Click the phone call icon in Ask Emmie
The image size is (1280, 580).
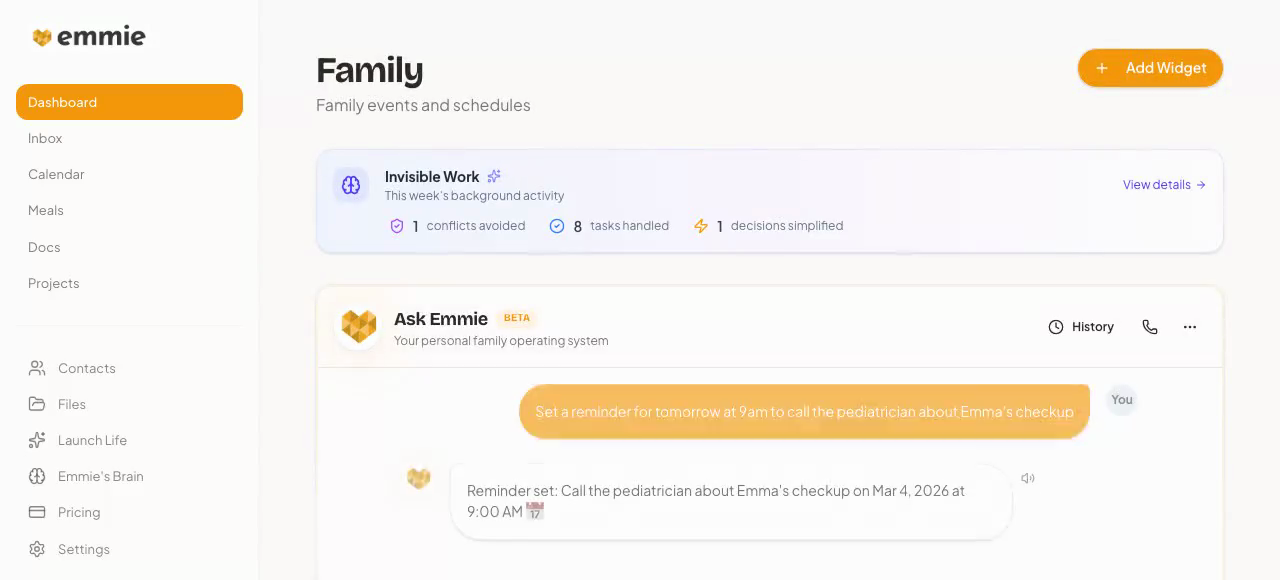coord(1150,327)
